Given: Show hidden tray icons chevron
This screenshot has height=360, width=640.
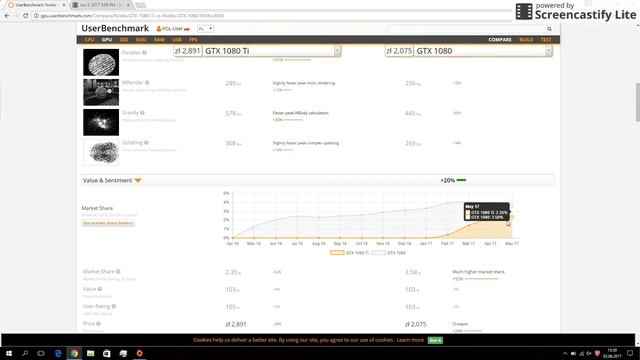Looking at the screenshot, I should 565,353.
